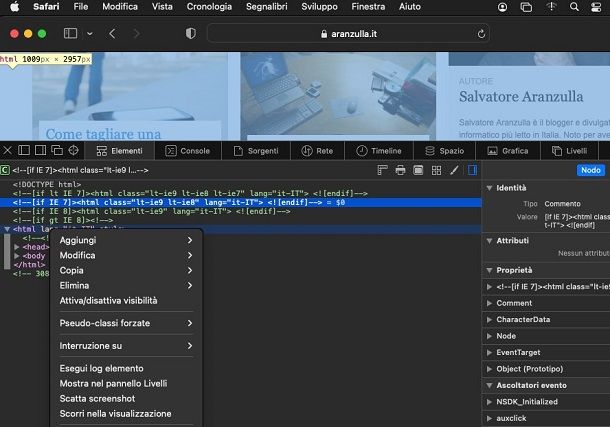Toggle the compositing borders icon
The image size is (610, 427).
tap(418, 170)
